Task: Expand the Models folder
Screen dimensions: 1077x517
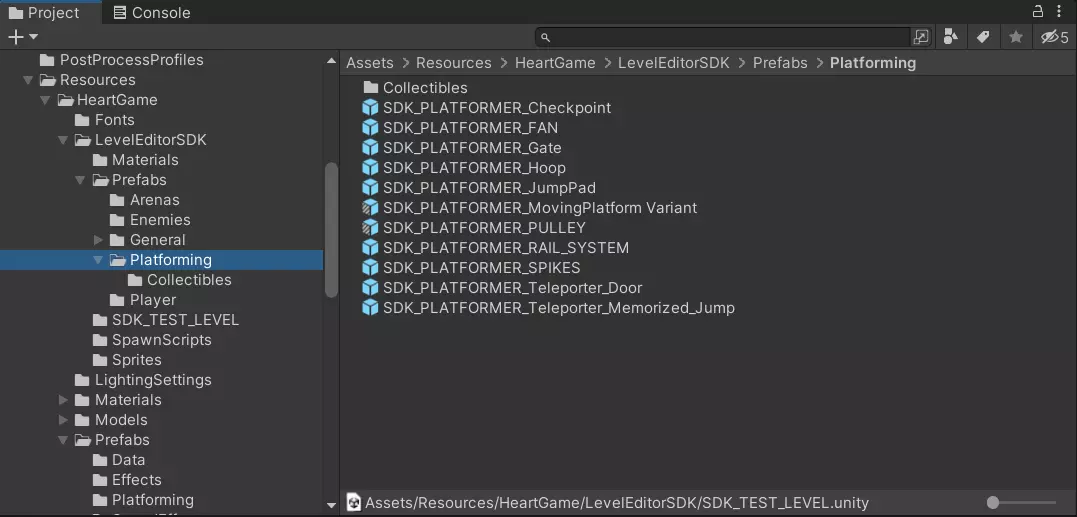Action: (x=63, y=420)
